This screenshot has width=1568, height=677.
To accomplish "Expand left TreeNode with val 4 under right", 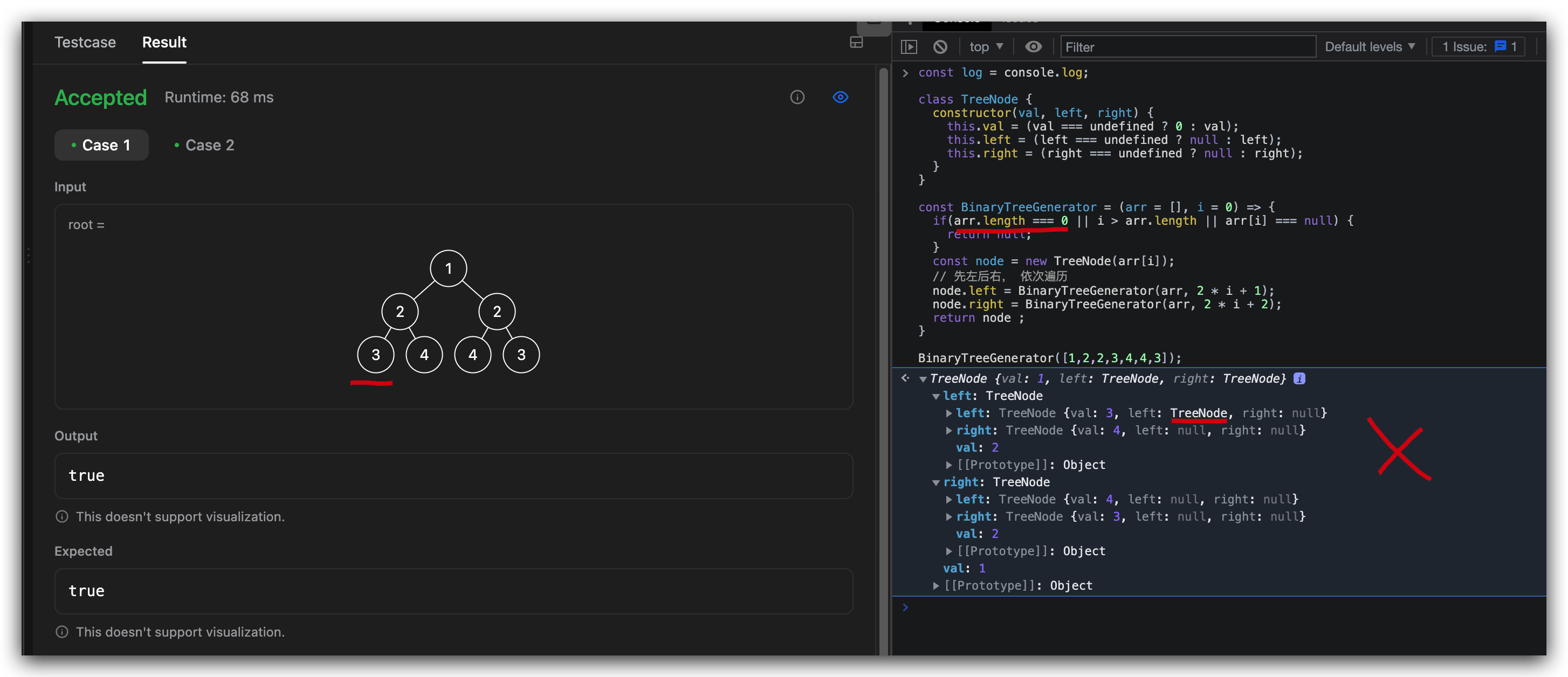I will 949,499.
